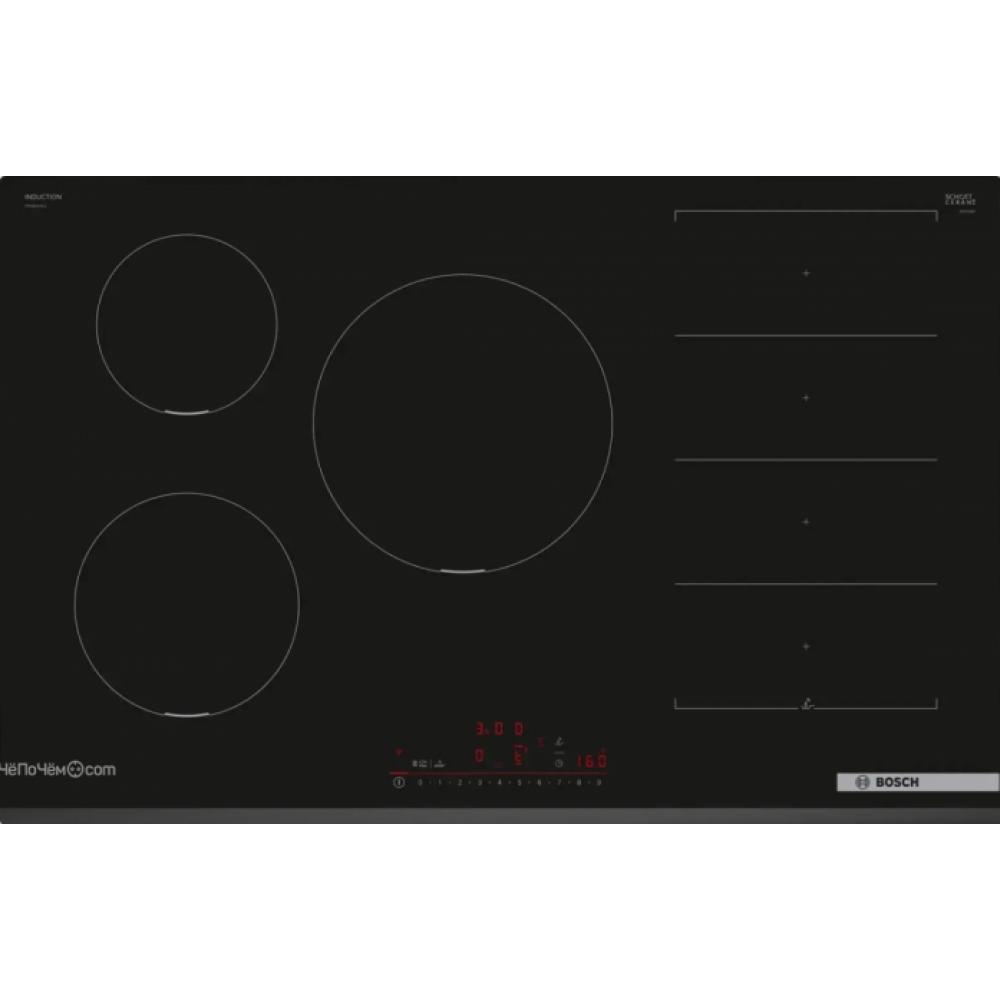The width and height of the screenshot is (1000, 1000).
Task: Select power level 4 on the number strip
Action: click(x=499, y=783)
